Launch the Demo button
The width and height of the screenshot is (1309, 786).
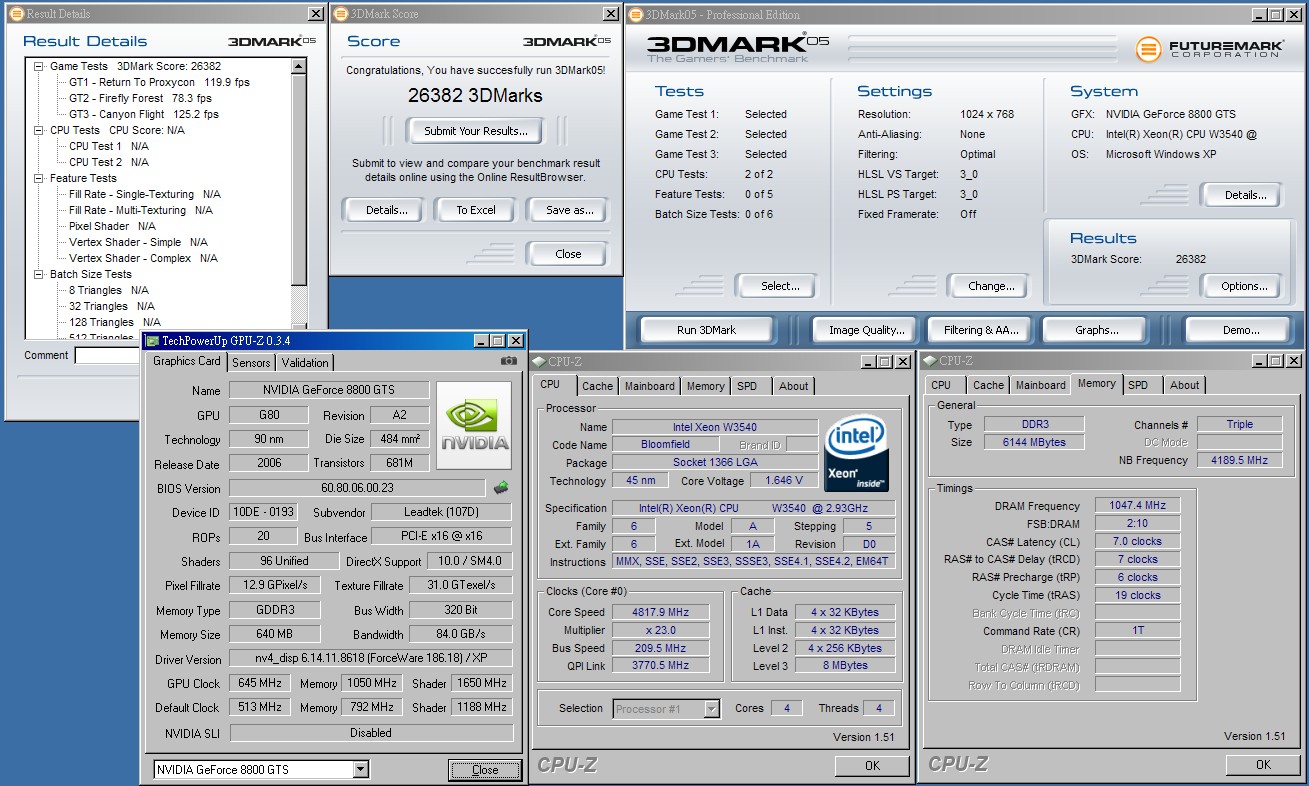[1240, 330]
